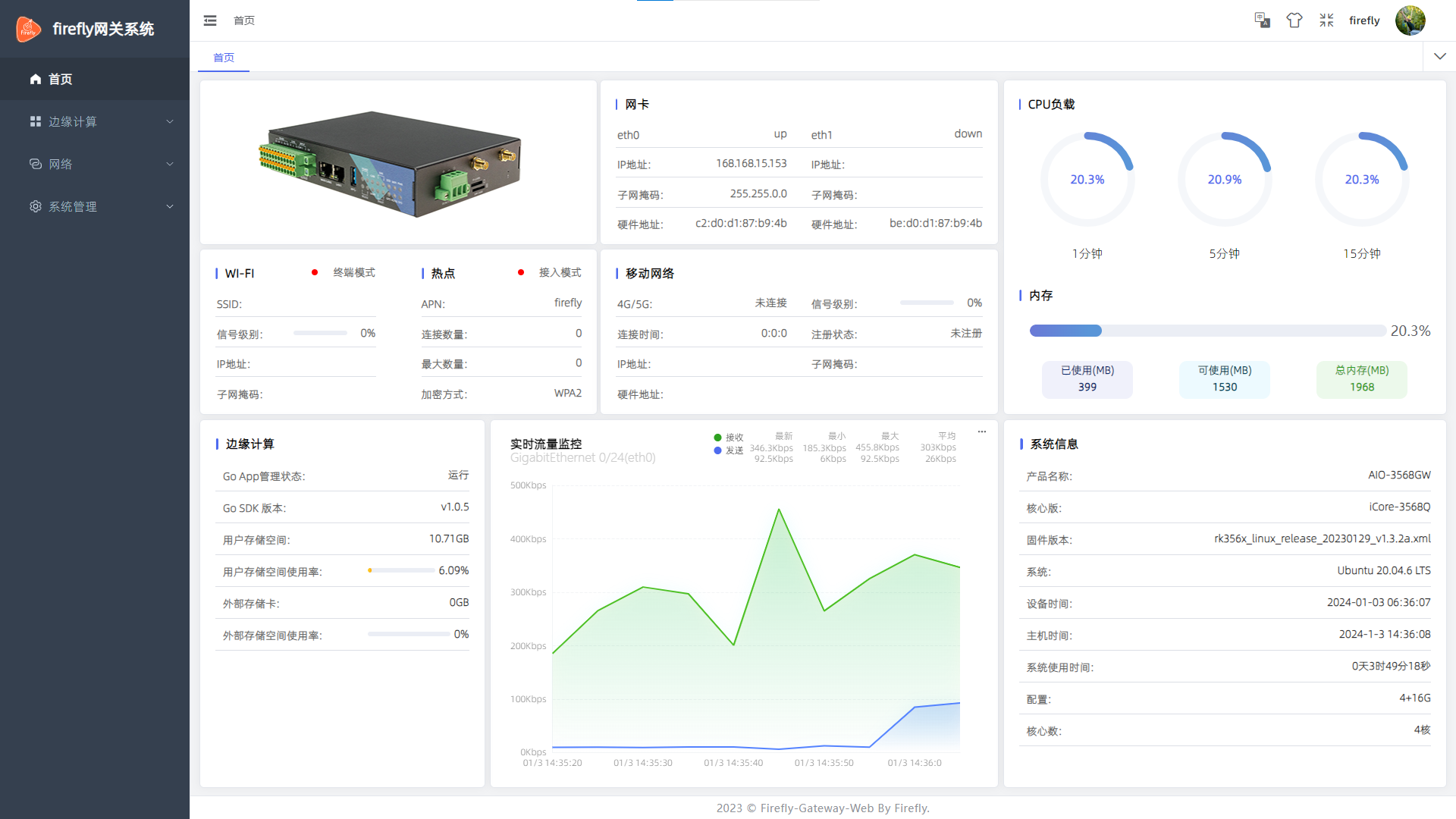Click the firmware version rk356x_linux_release text
The width and height of the screenshot is (1456, 819).
tap(1323, 538)
